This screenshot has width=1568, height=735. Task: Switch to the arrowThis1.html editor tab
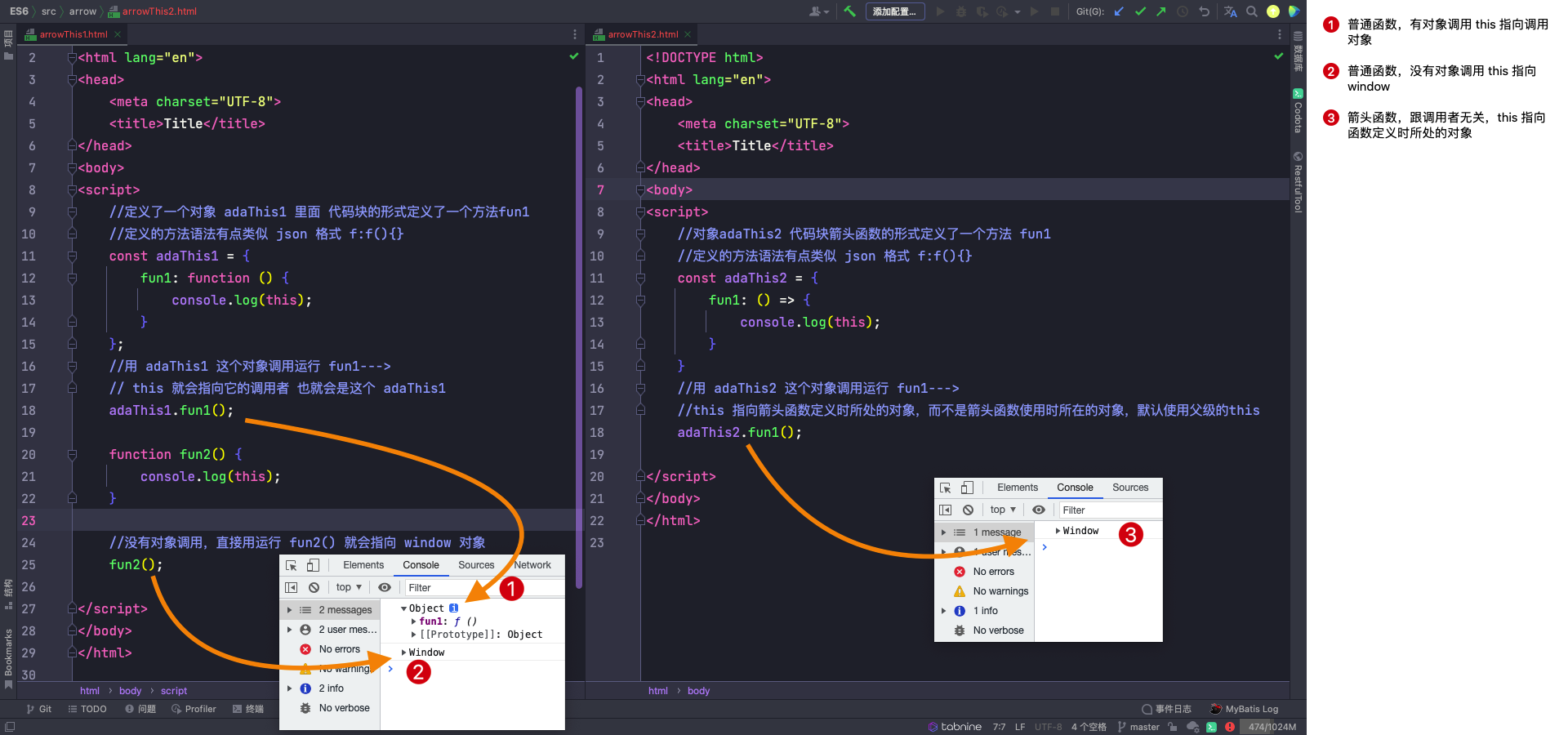[x=73, y=34]
